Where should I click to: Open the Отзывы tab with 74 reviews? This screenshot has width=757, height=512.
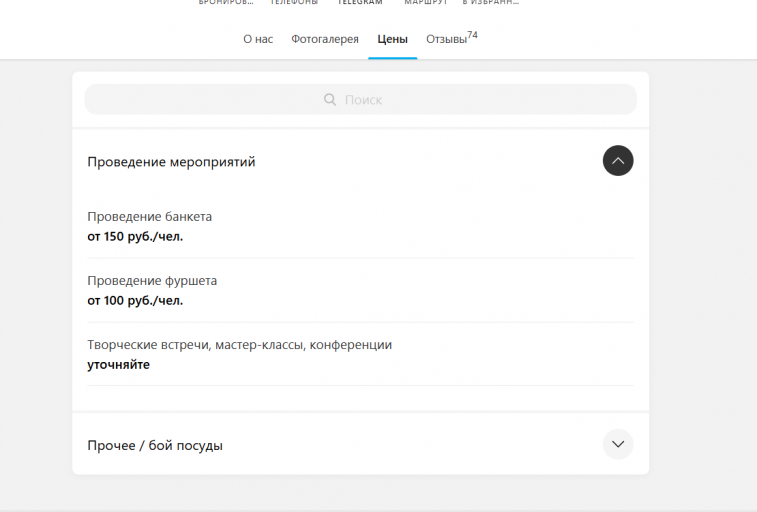point(451,39)
